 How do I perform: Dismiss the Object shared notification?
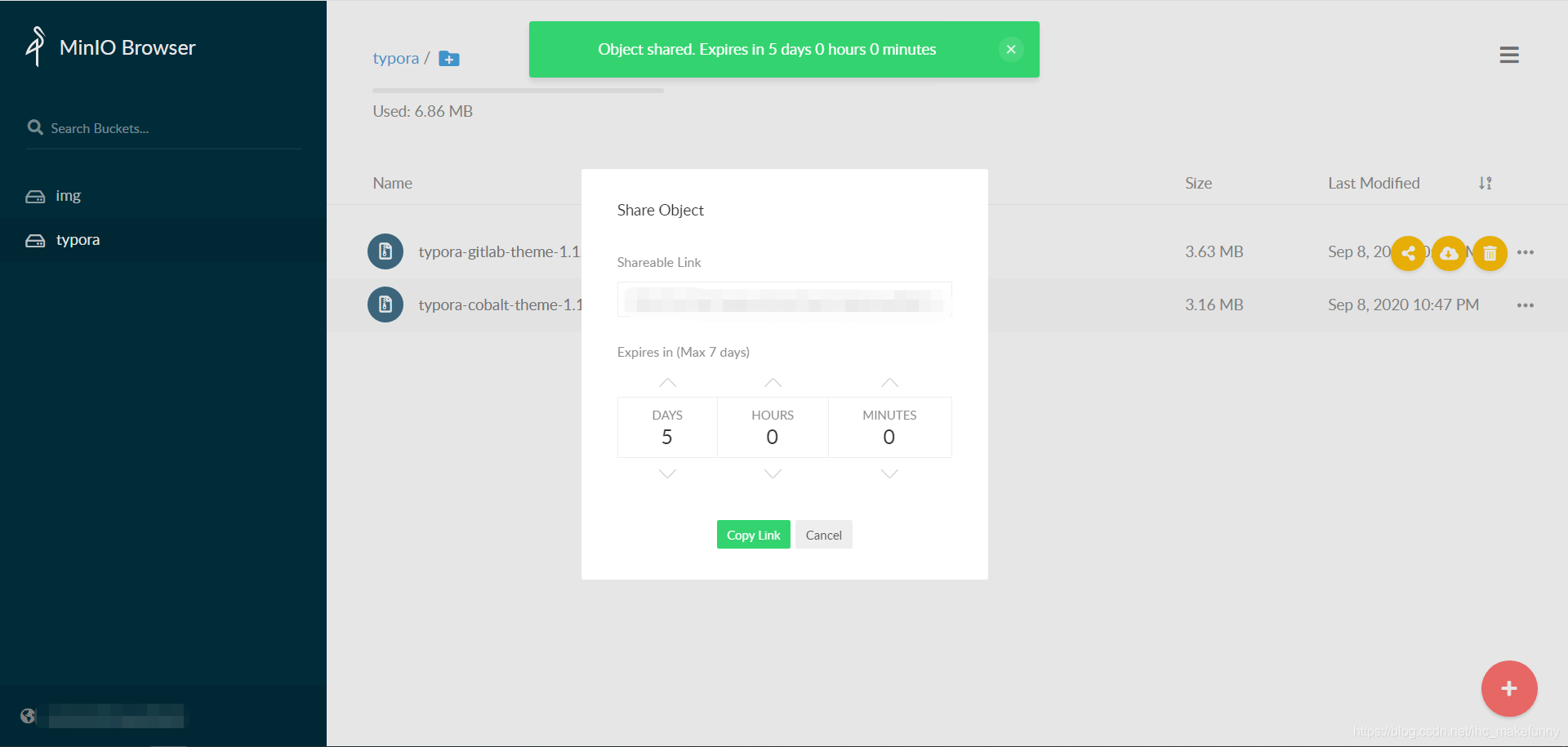[x=1011, y=49]
